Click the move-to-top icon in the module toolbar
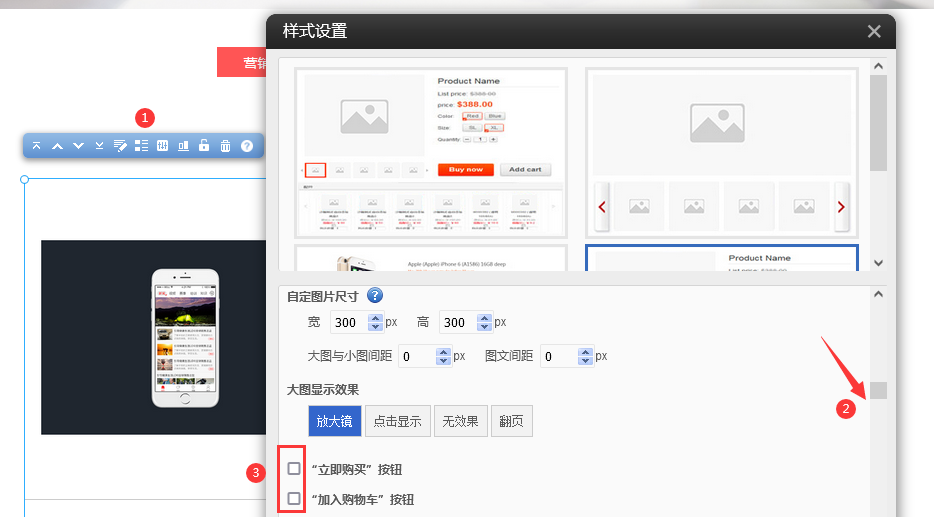The height and width of the screenshot is (517, 934). point(36,146)
